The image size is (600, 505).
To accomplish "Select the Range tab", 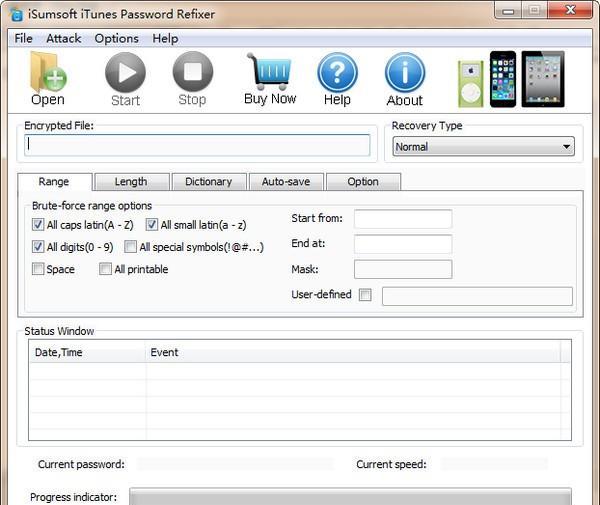I will coord(54,182).
